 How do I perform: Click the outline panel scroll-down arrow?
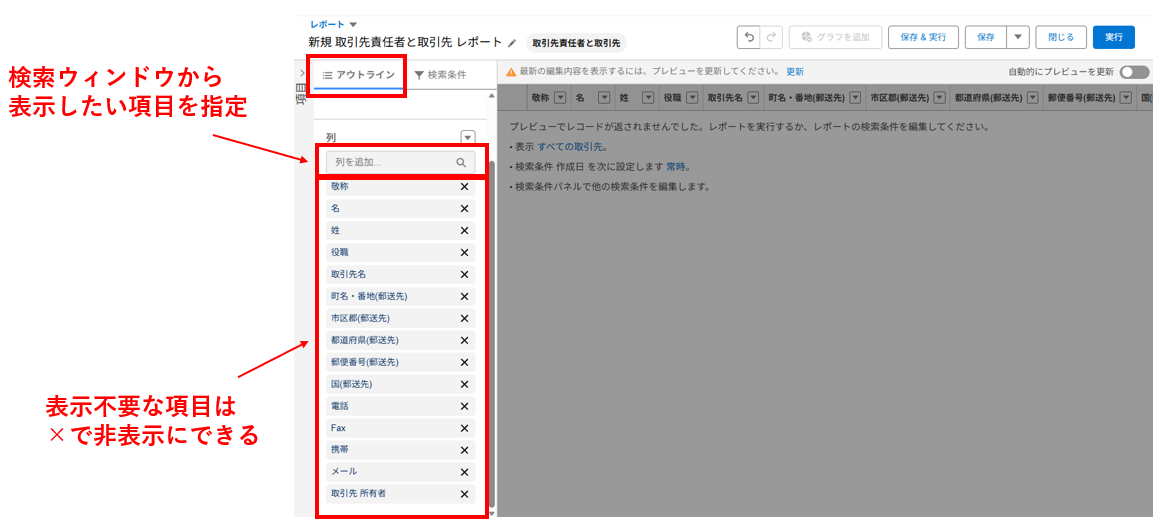point(490,513)
